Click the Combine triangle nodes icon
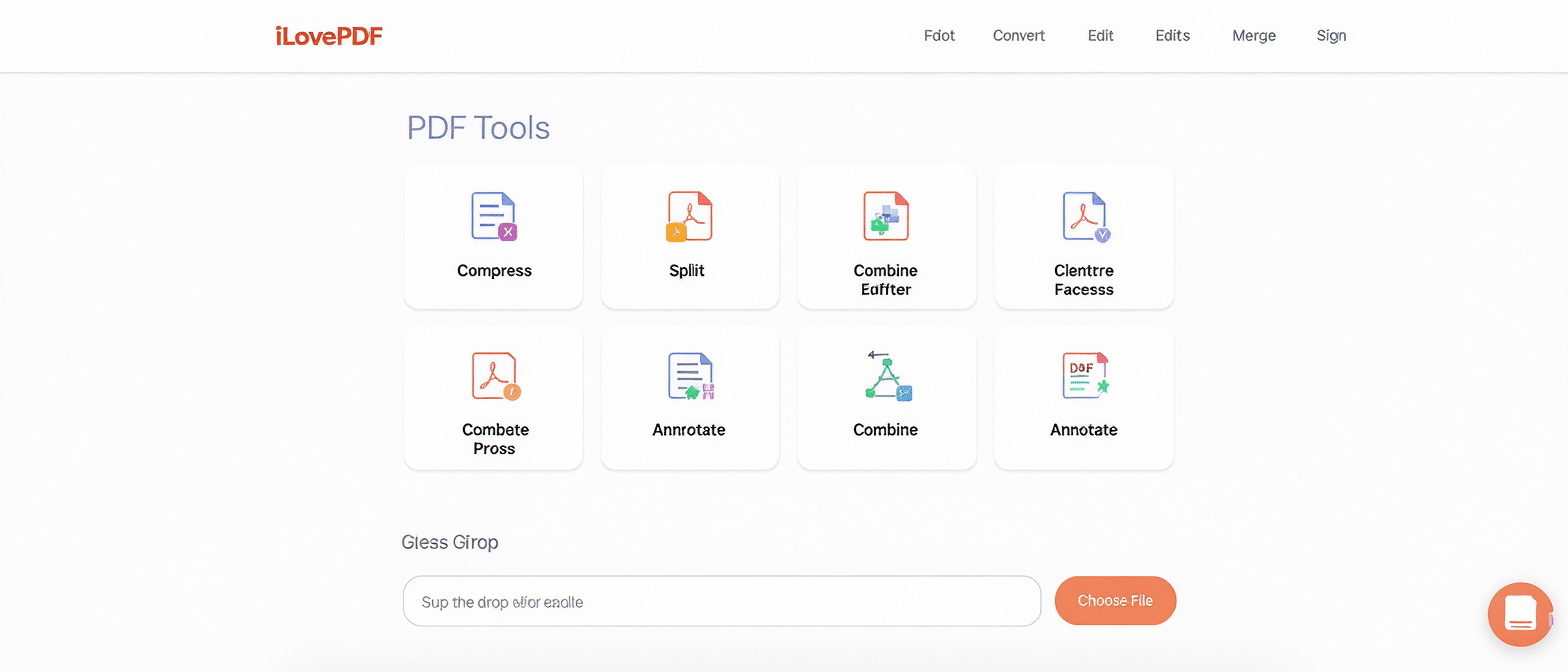Image resolution: width=1568 pixels, height=672 pixels. coord(887,376)
